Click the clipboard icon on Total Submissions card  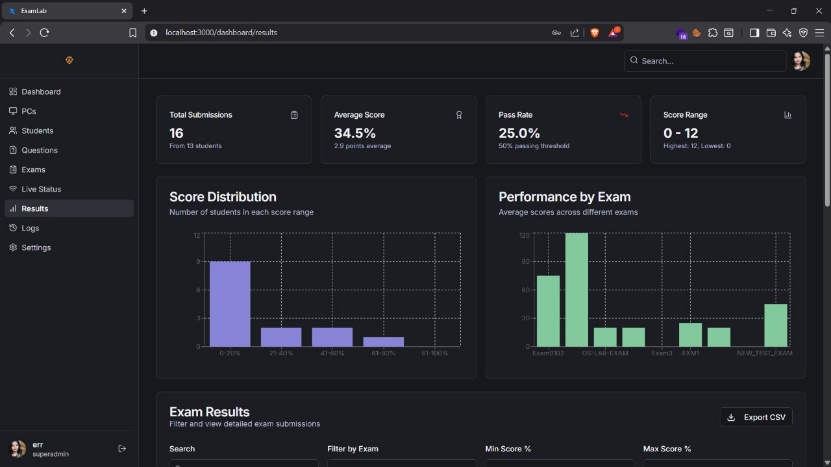coord(294,115)
